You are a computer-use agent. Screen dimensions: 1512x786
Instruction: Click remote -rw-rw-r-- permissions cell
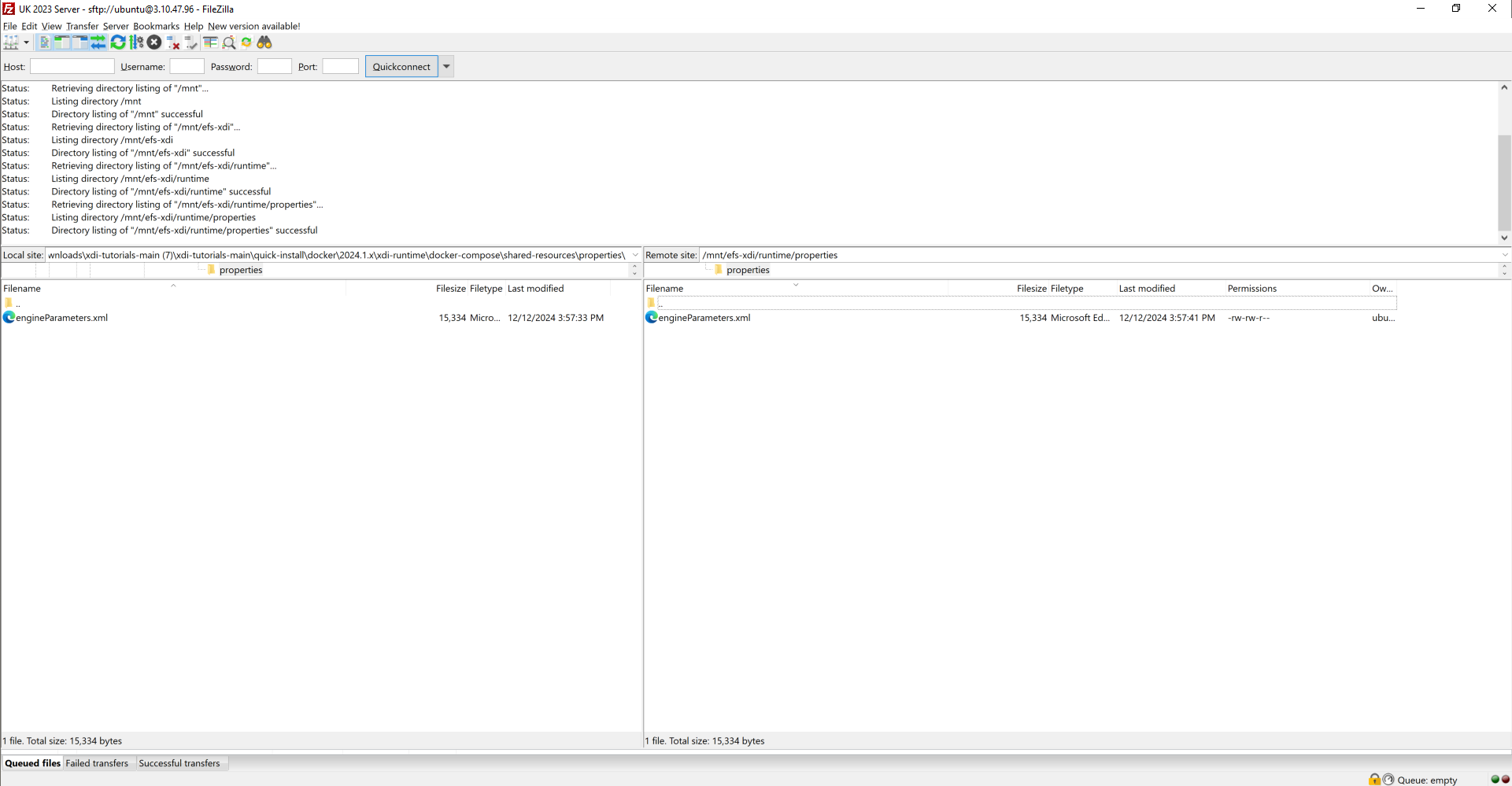tap(1248, 318)
